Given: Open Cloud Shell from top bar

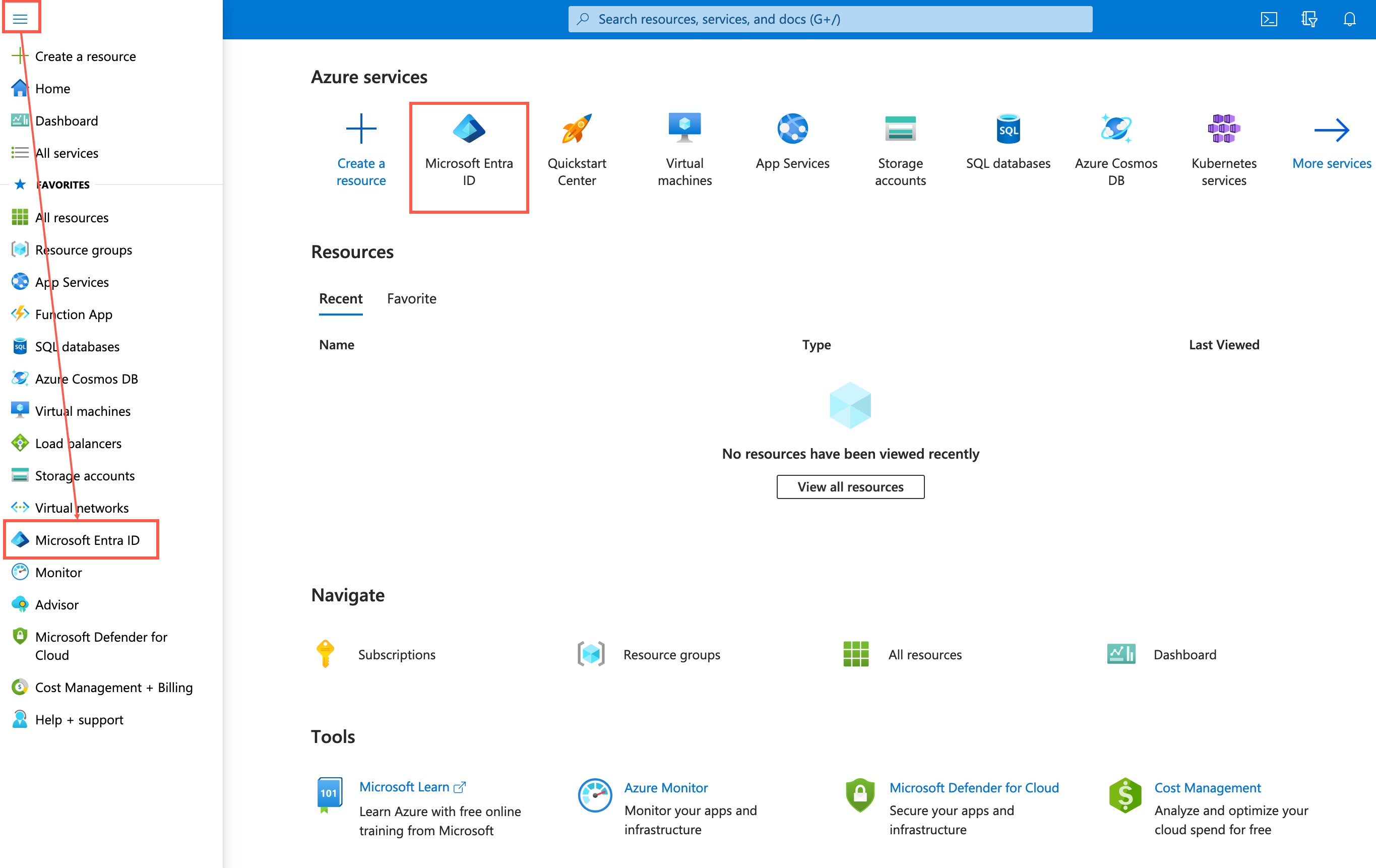Looking at the screenshot, I should point(1269,19).
